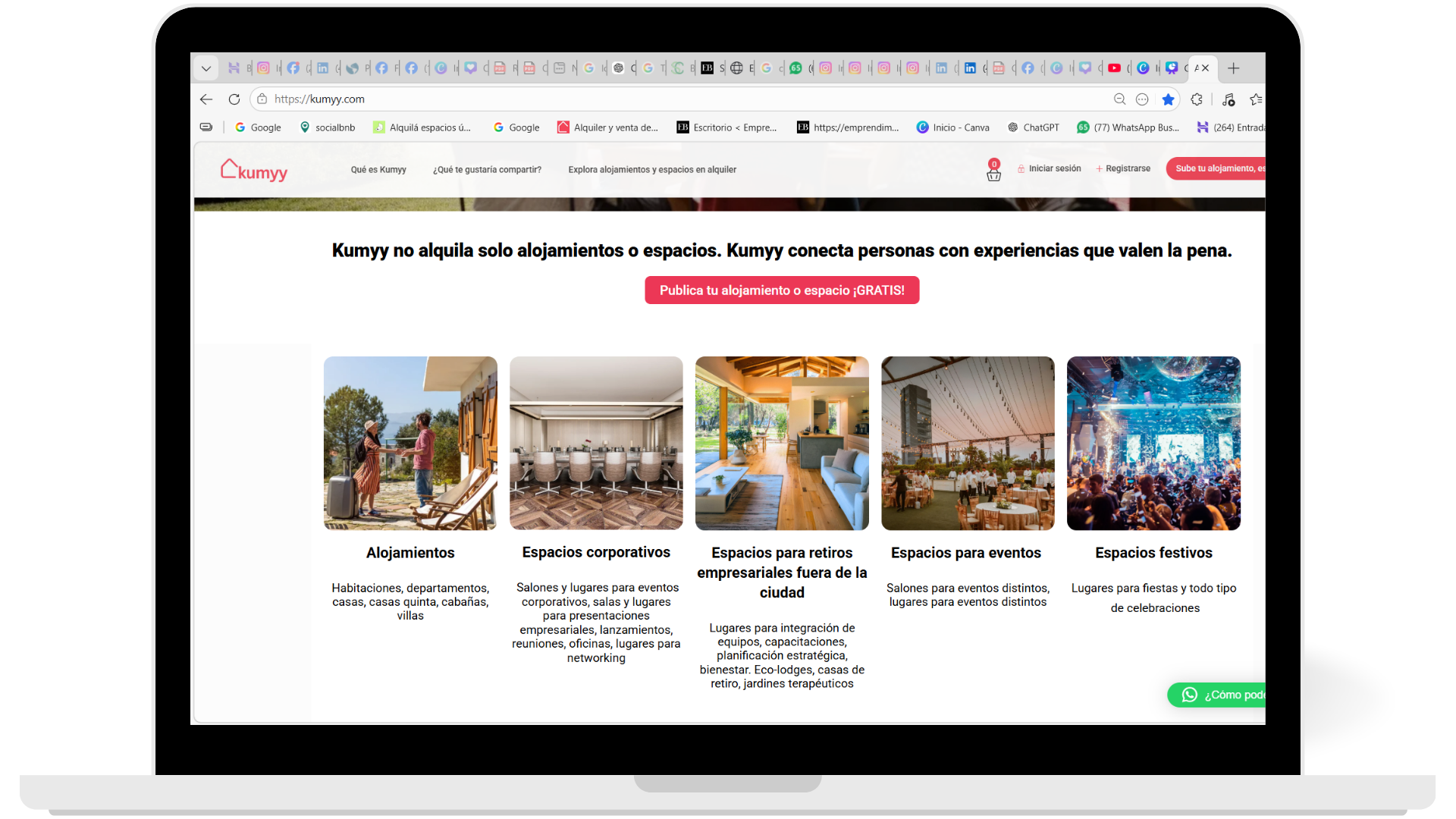Viewport: 1456px width, 819px height.
Task: Switch to the globe-icon tab
Action: pyautogui.click(x=736, y=68)
